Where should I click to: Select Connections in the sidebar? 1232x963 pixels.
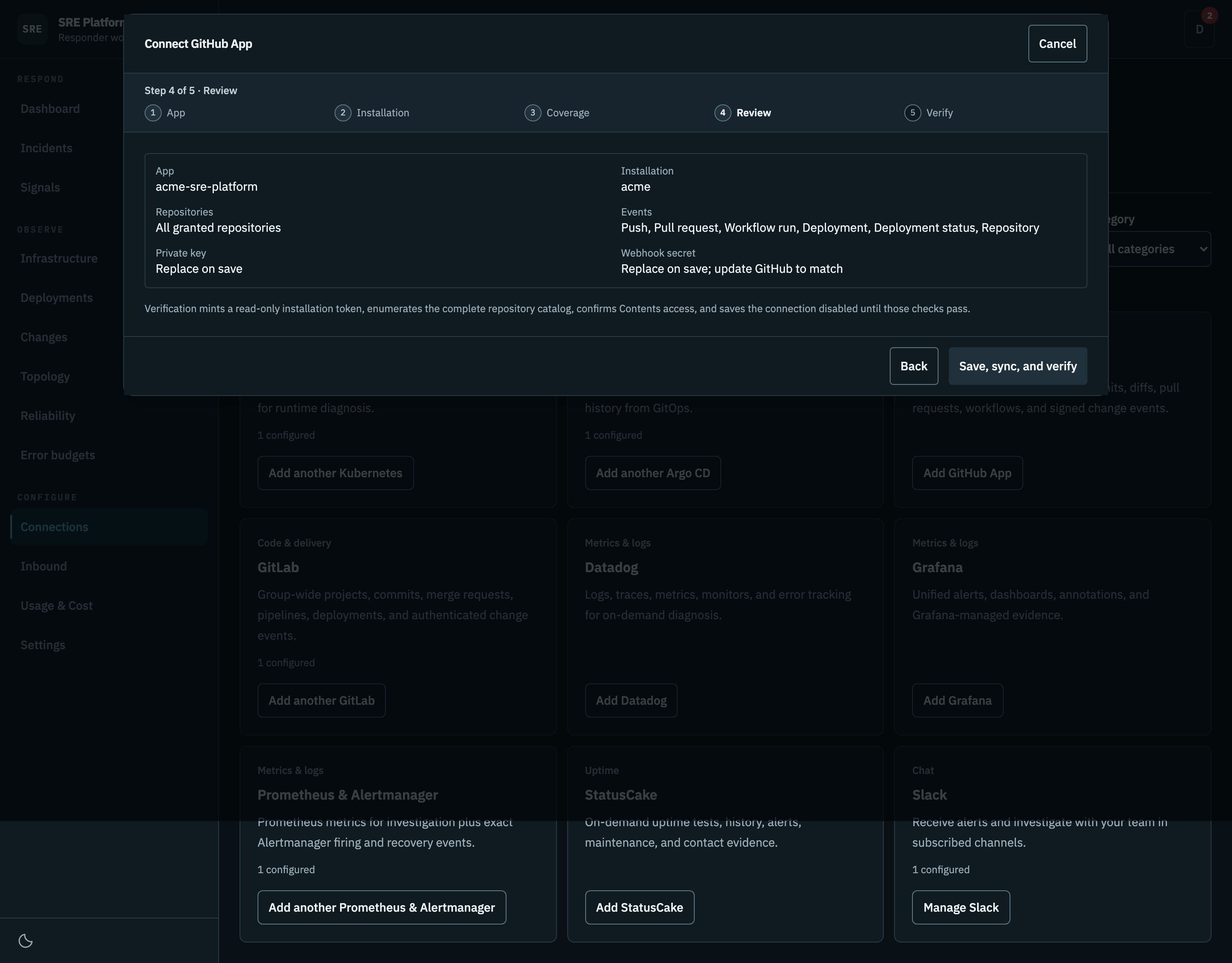coord(109,526)
